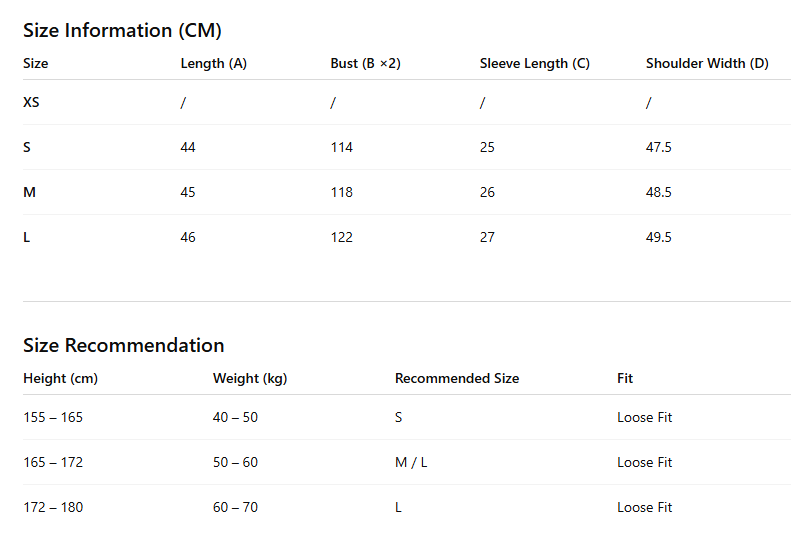Select the Recommended Size column header

coord(457,378)
